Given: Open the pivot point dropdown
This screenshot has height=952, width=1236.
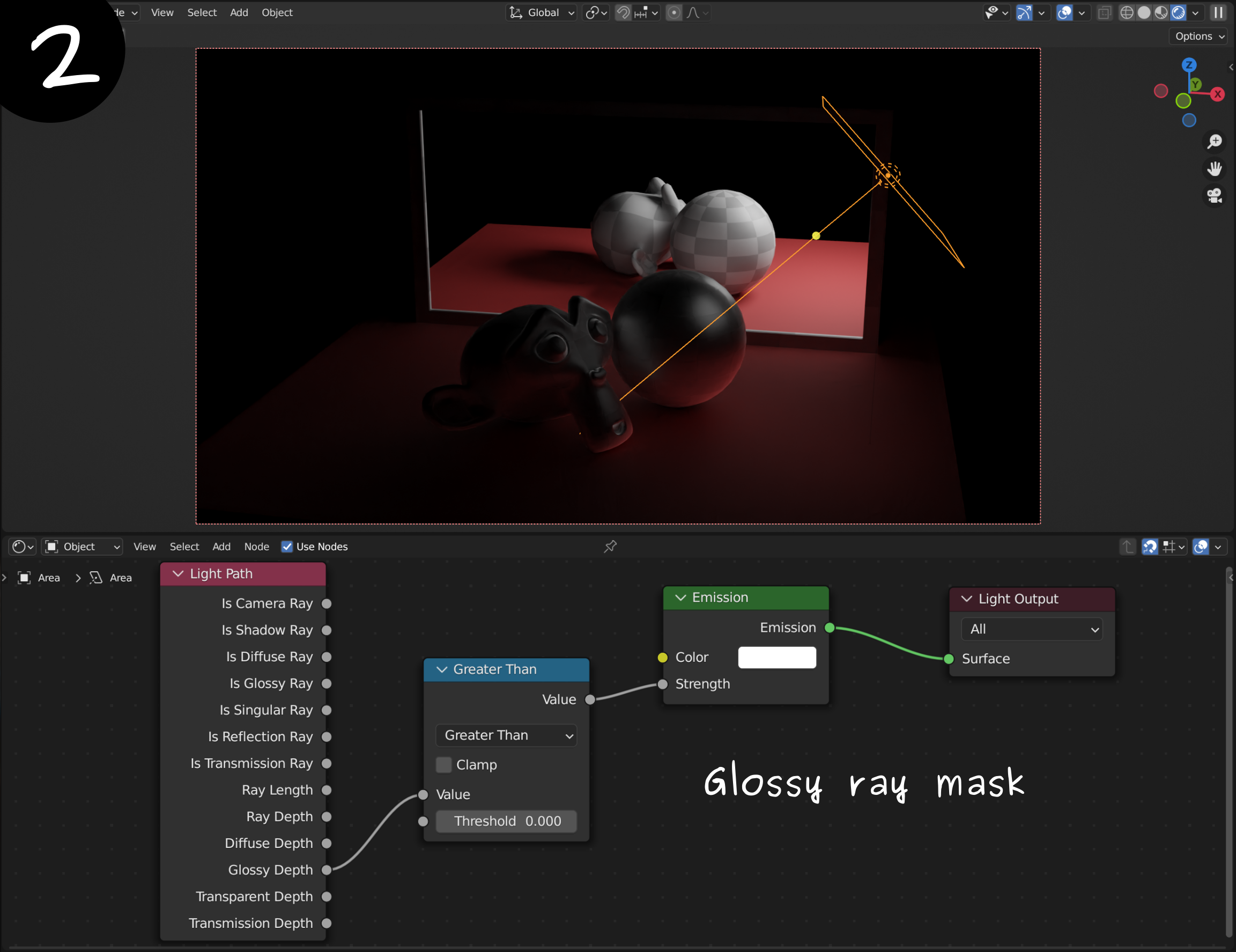Looking at the screenshot, I should pyautogui.click(x=596, y=12).
